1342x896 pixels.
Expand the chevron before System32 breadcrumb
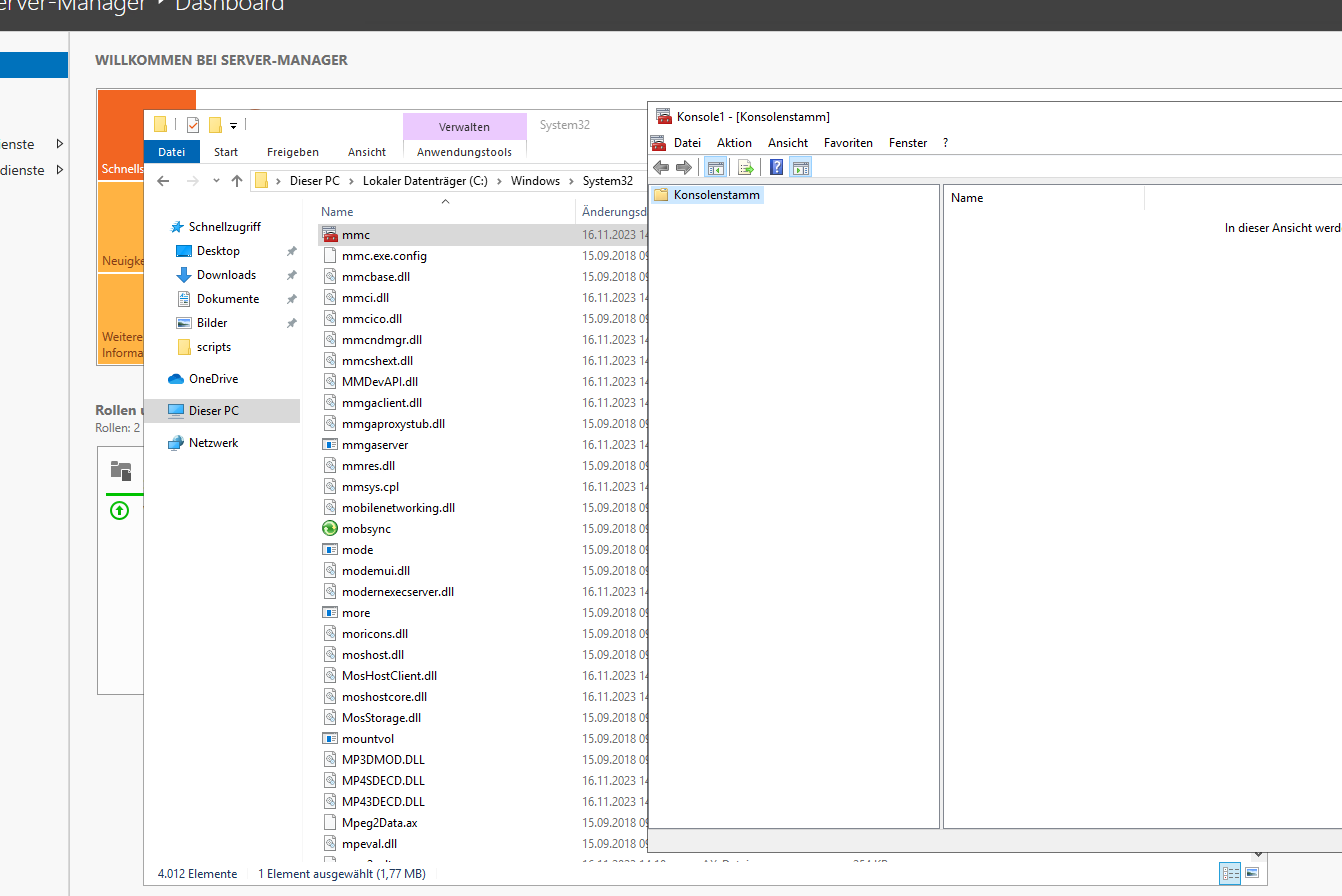click(x=572, y=181)
